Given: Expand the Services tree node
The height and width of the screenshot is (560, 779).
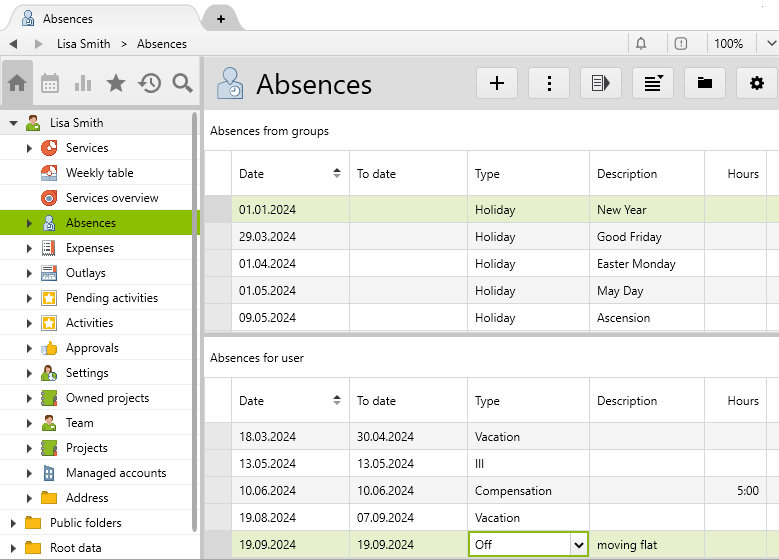Looking at the screenshot, I should click(x=30, y=148).
